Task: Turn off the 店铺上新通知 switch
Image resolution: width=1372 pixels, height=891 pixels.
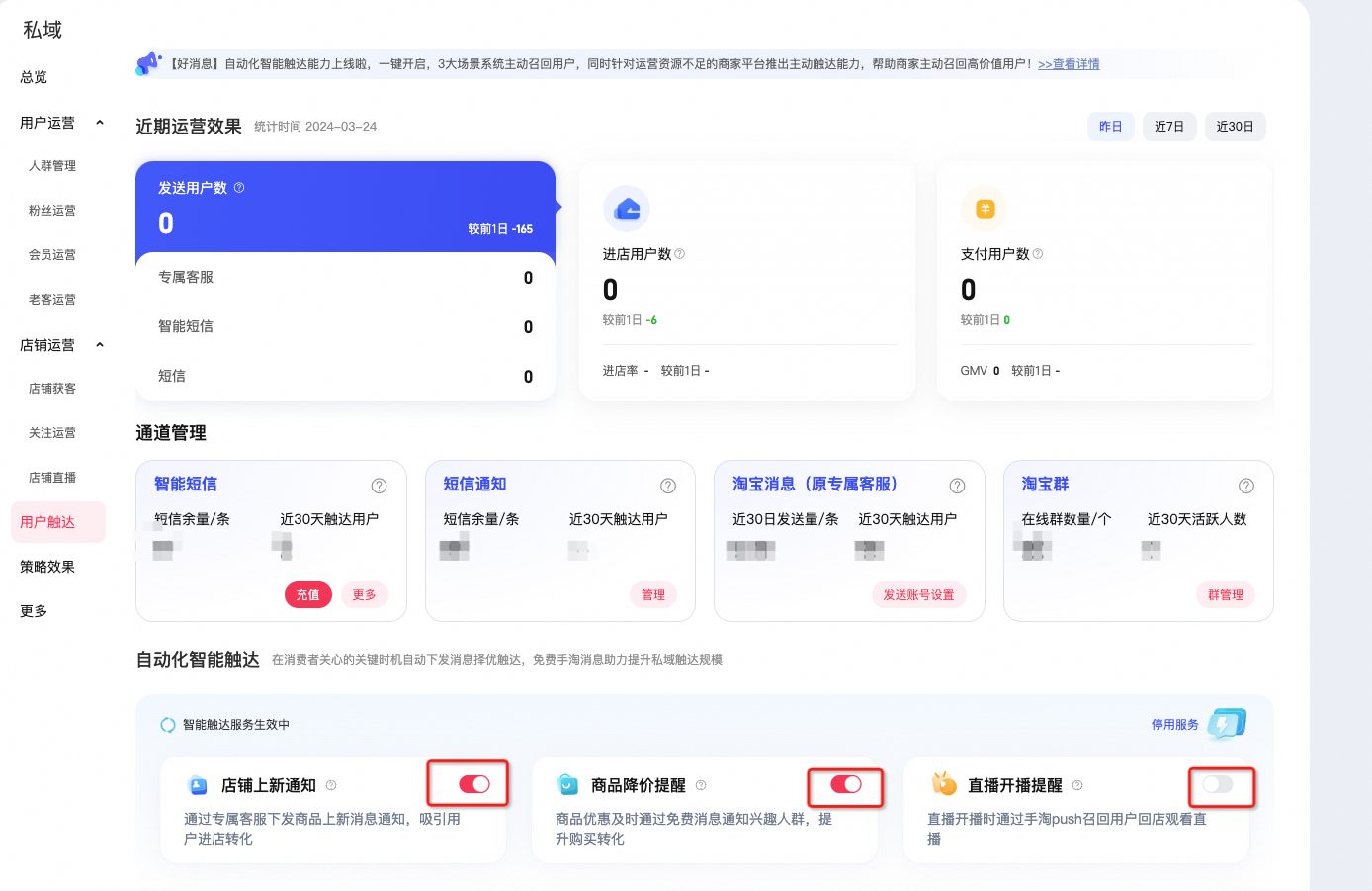Action: [x=474, y=784]
